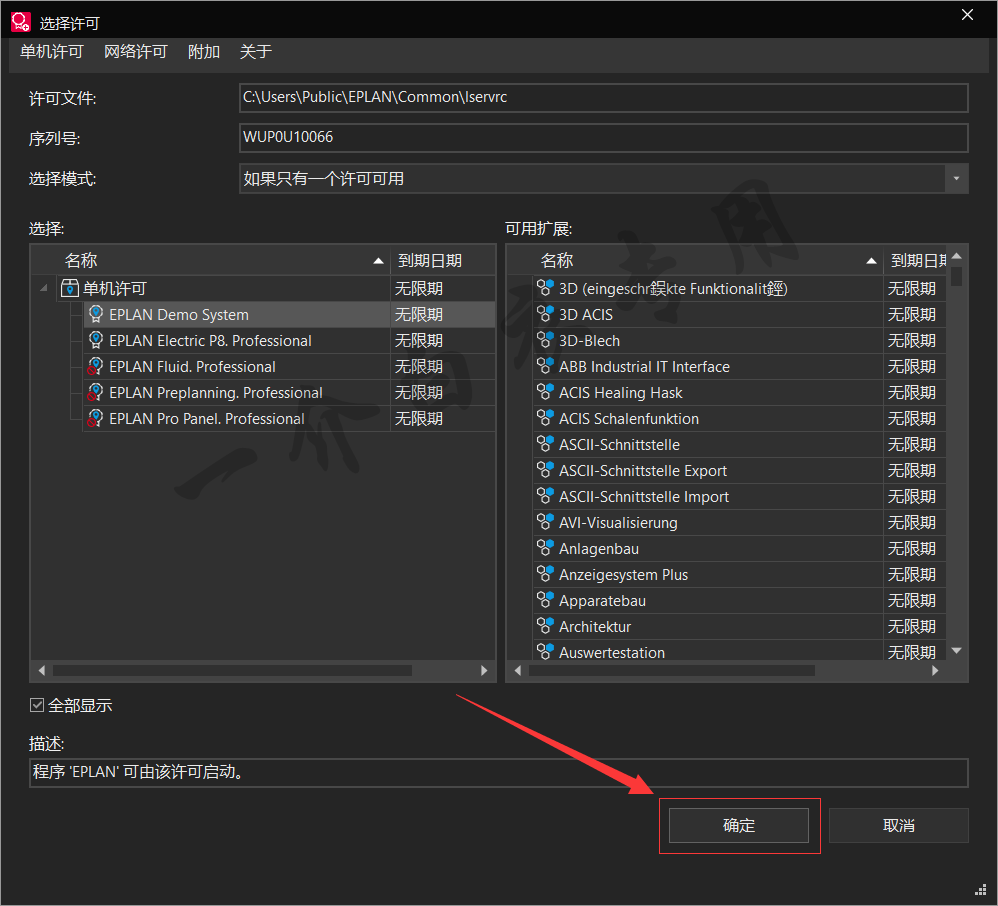This screenshot has width=998, height=906.
Task: Click the EPLAN Demo System license icon
Action: tap(95, 314)
